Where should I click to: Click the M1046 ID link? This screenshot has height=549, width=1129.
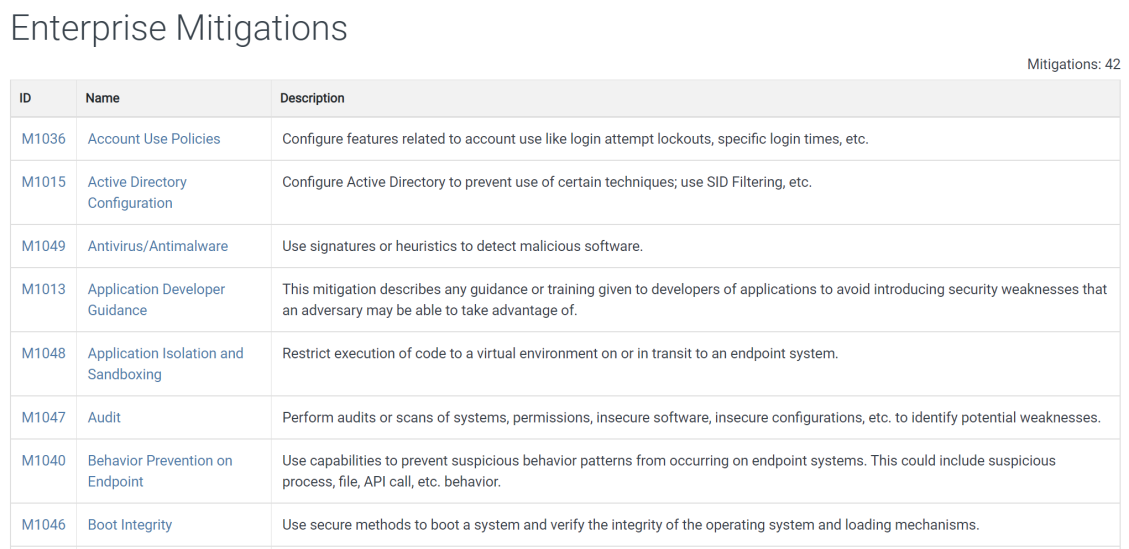(x=43, y=525)
